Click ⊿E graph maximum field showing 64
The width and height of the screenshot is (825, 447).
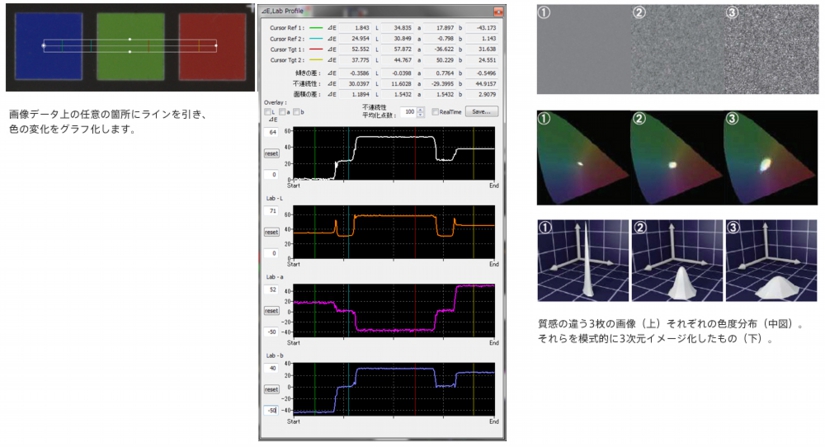click(271, 132)
